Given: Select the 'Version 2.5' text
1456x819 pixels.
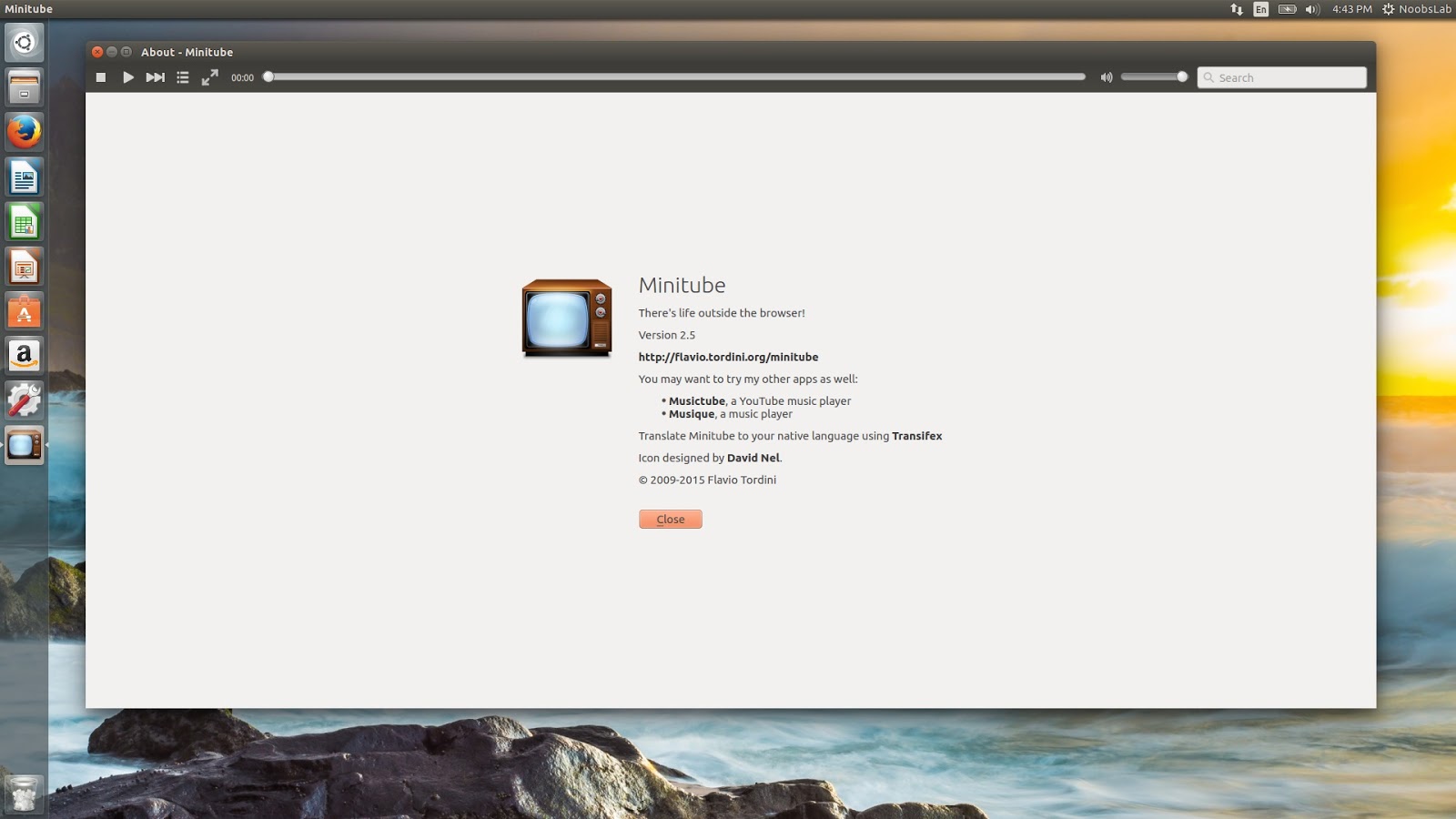Looking at the screenshot, I should click(666, 335).
